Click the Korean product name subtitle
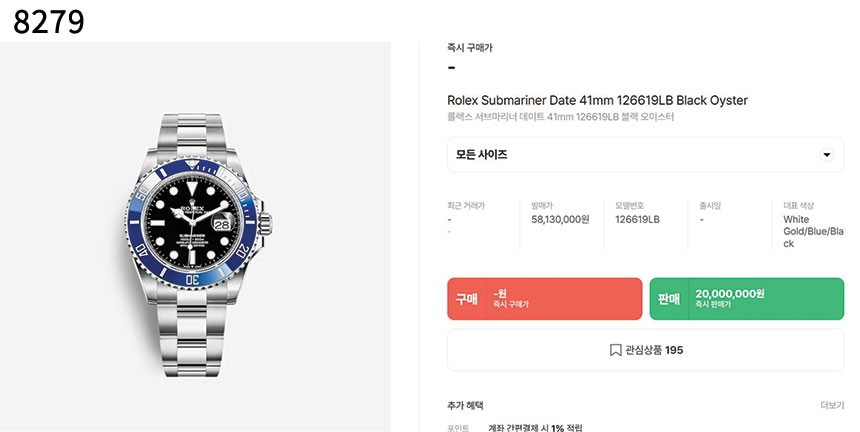Viewport: 860px width, 432px height. coord(561,117)
